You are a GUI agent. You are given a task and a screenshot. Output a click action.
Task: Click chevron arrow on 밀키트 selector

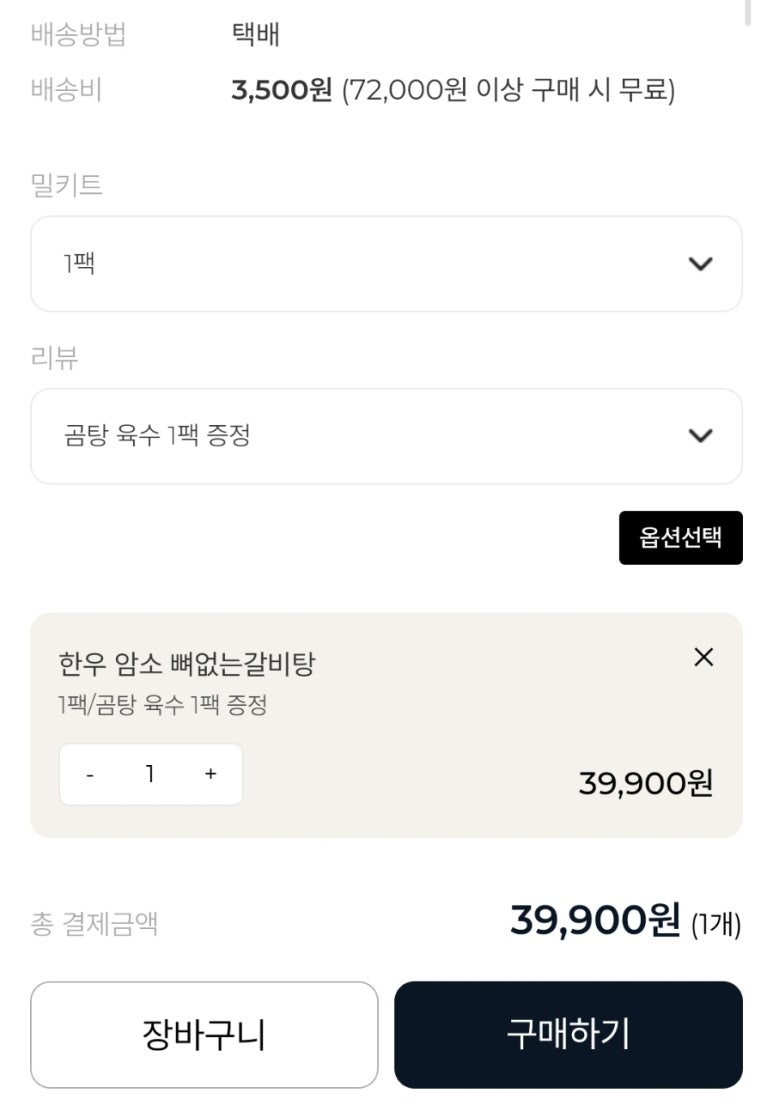[x=701, y=264]
